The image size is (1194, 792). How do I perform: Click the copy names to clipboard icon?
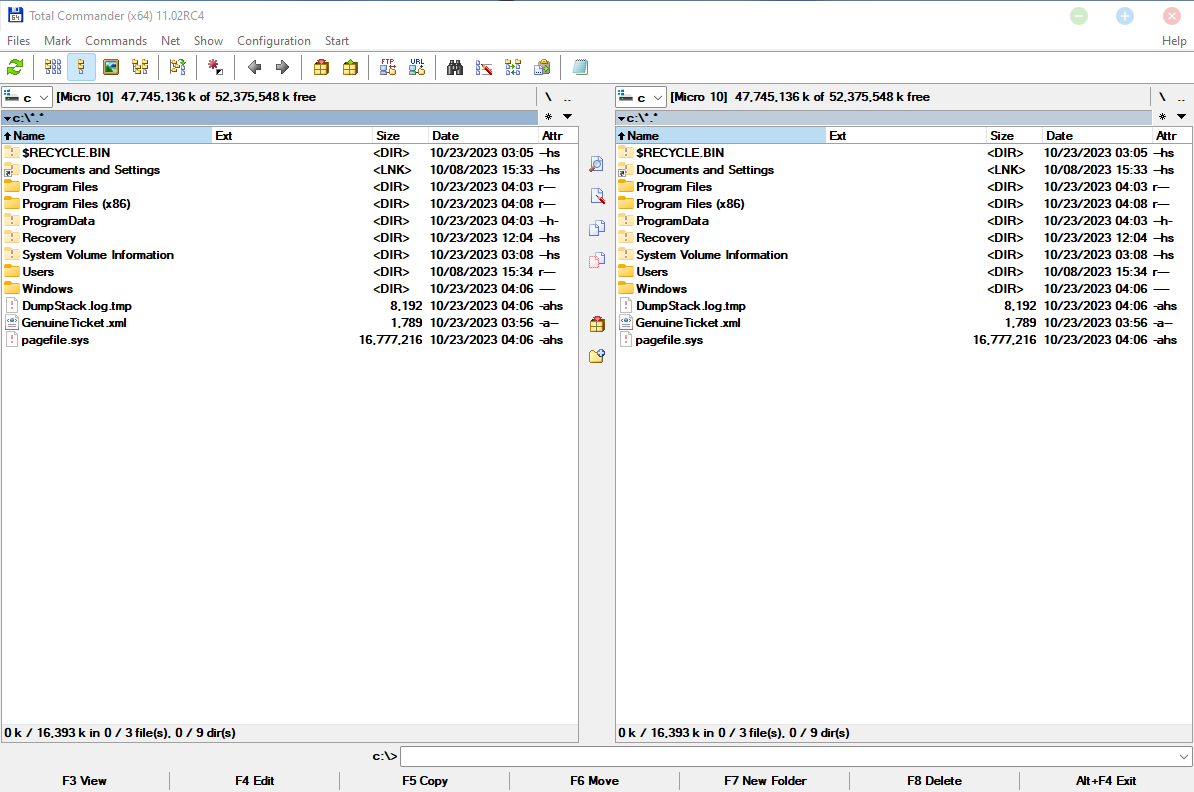pyautogui.click(x=542, y=67)
